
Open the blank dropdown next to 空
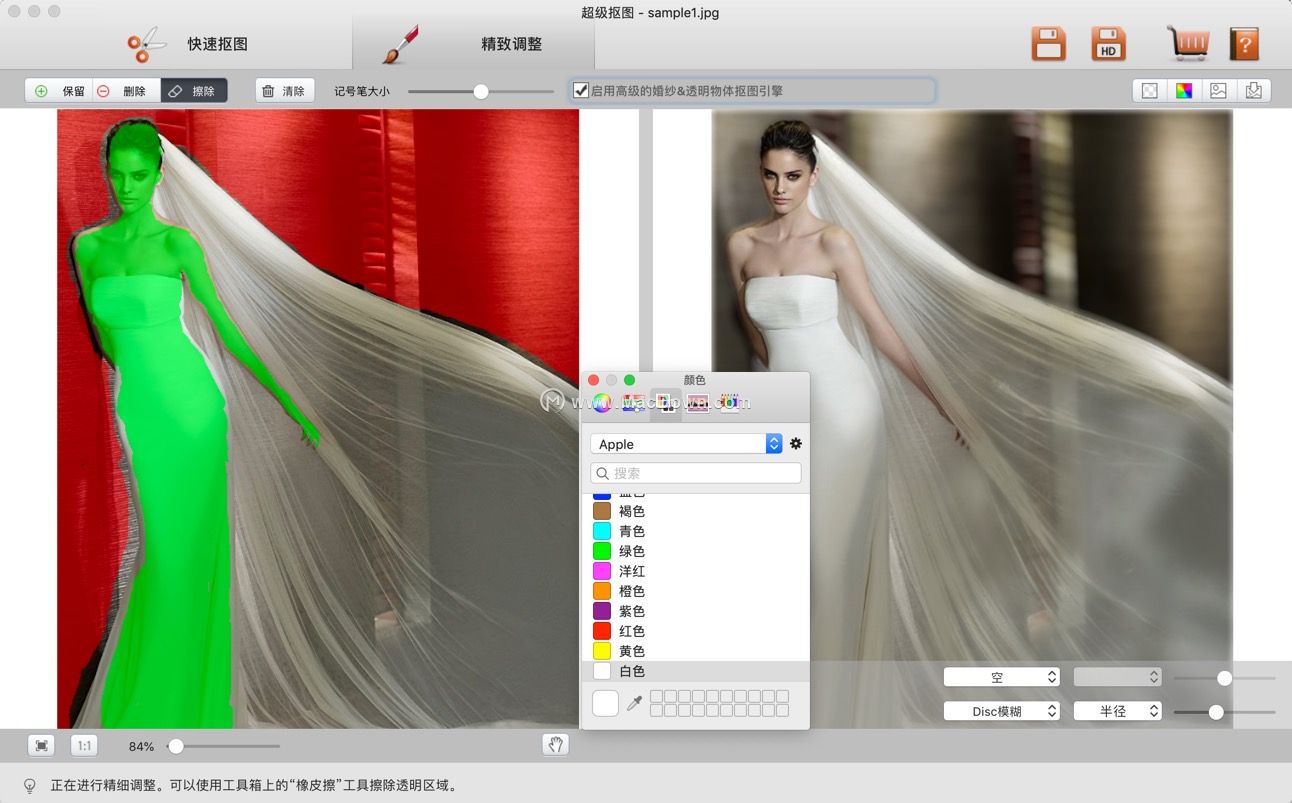[1117, 677]
